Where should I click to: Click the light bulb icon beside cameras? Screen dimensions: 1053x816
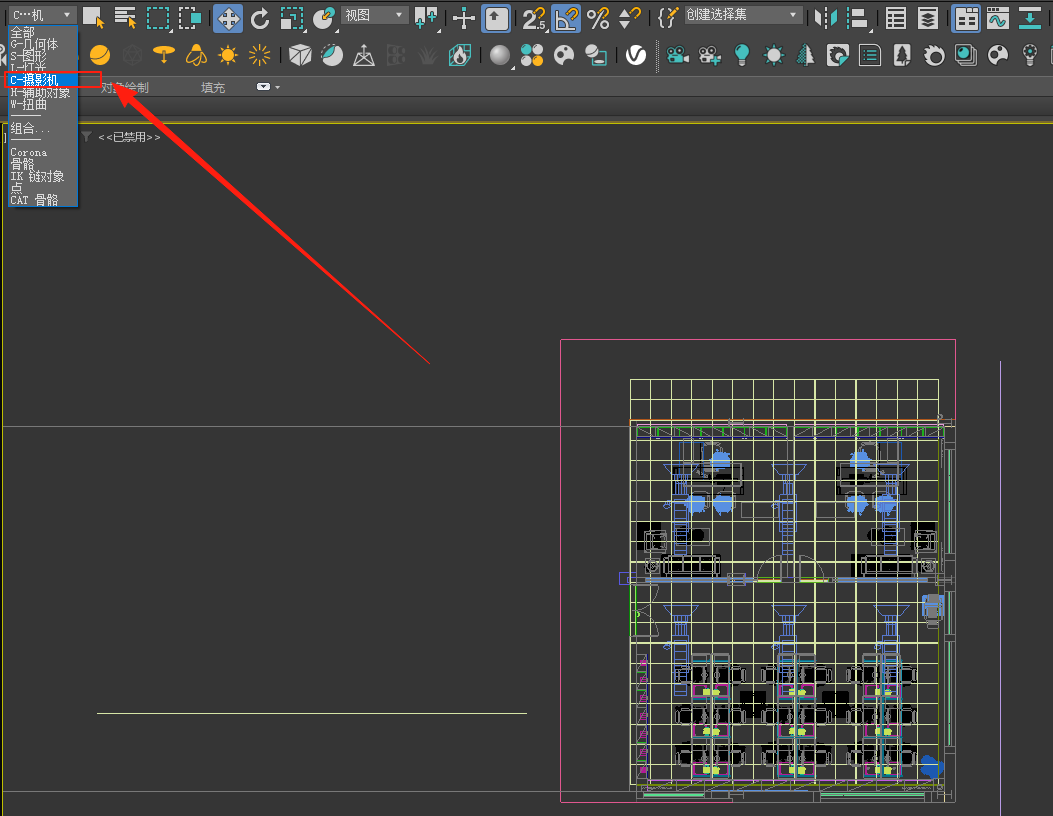(x=741, y=55)
